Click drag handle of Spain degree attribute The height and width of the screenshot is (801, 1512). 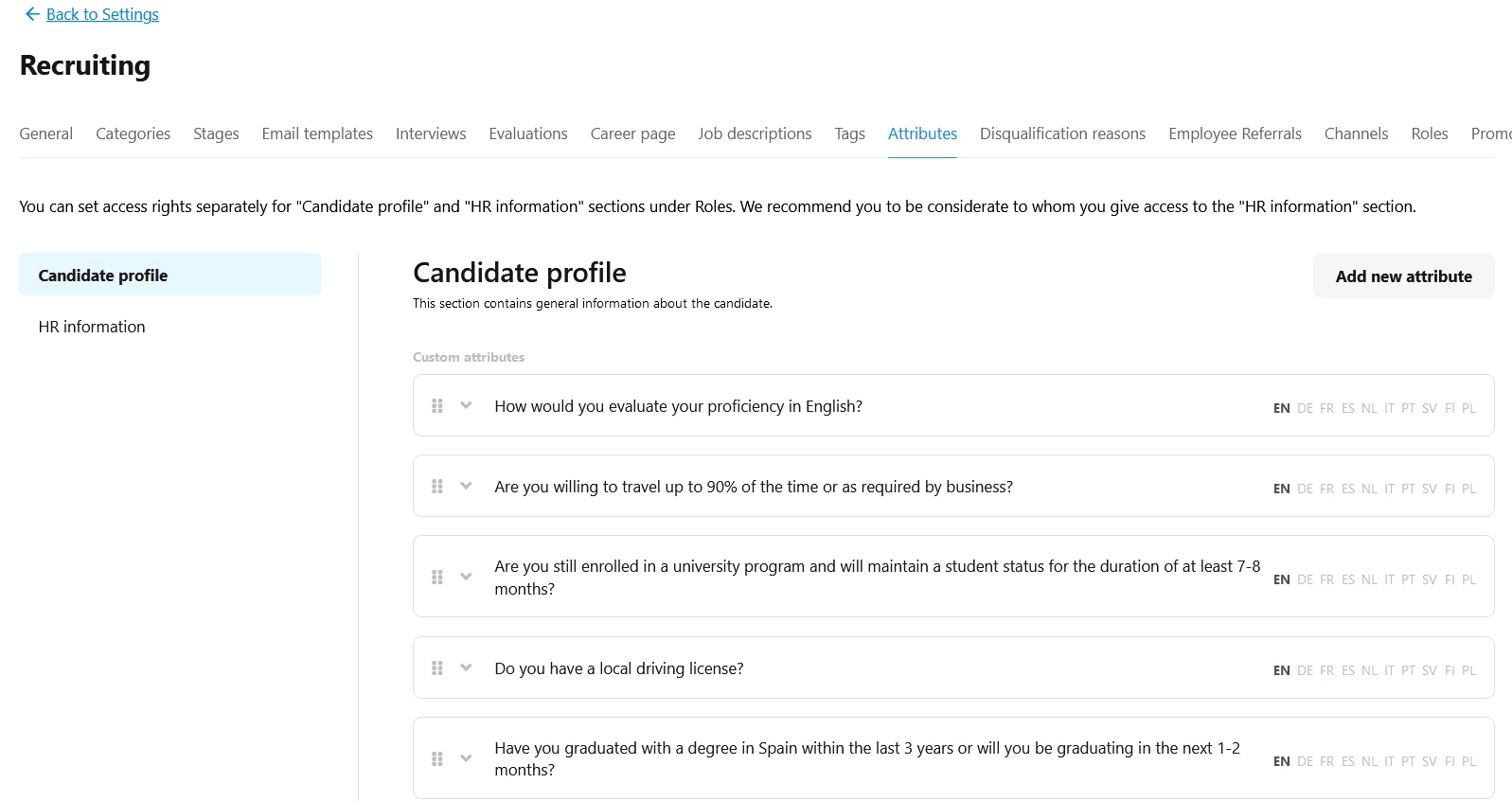click(437, 758)
